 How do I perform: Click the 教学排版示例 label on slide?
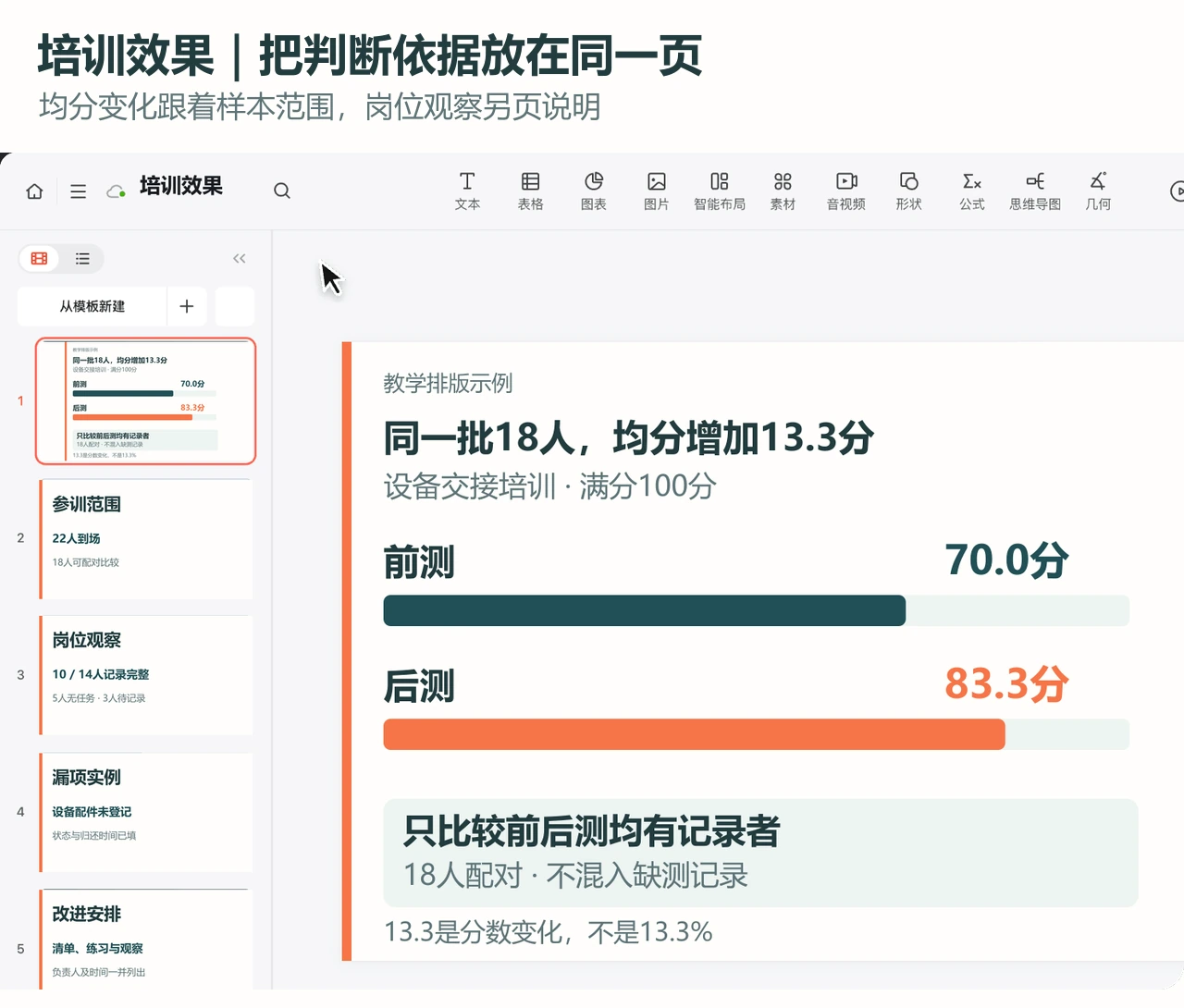[448, 383]
